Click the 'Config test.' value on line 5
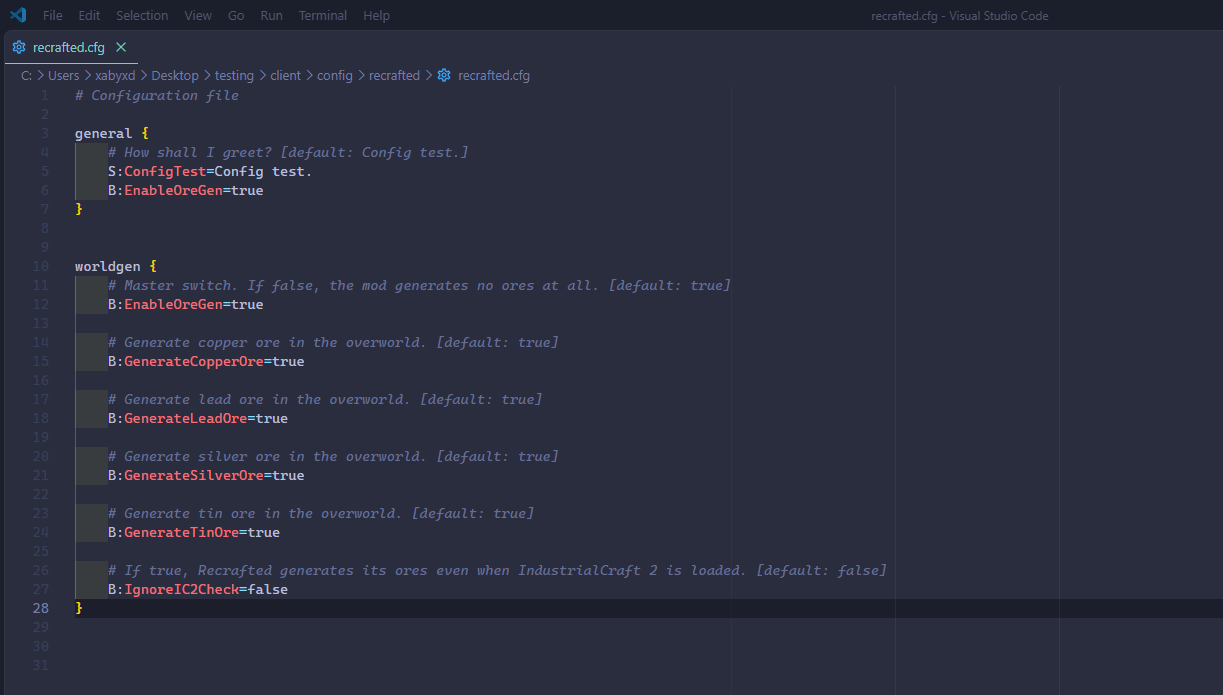 pyautogui.click(x=264, y=171)
